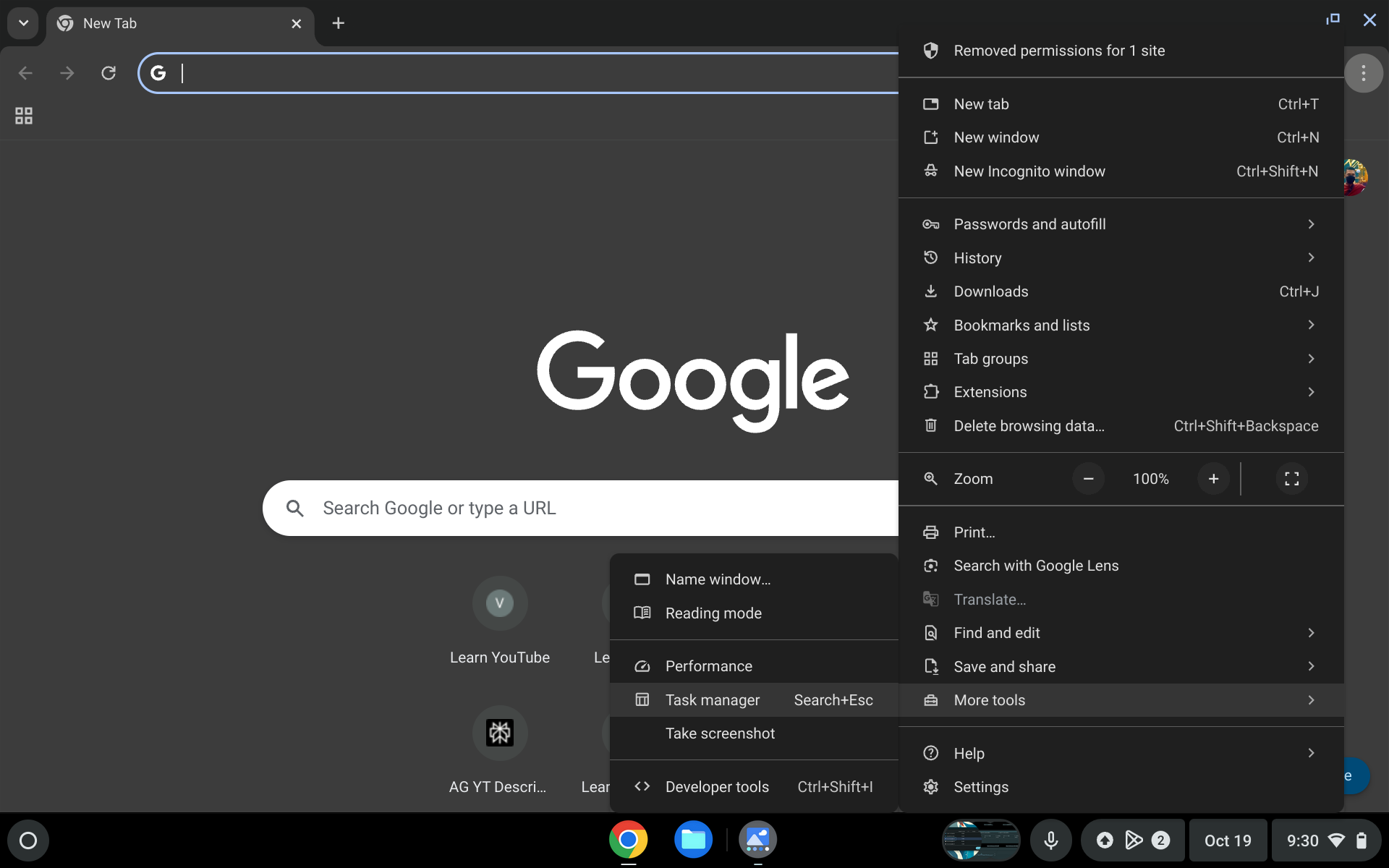1389x868 pixels.
Task: Click the forward navigation arrow
Action: click(x=67, y=73)
